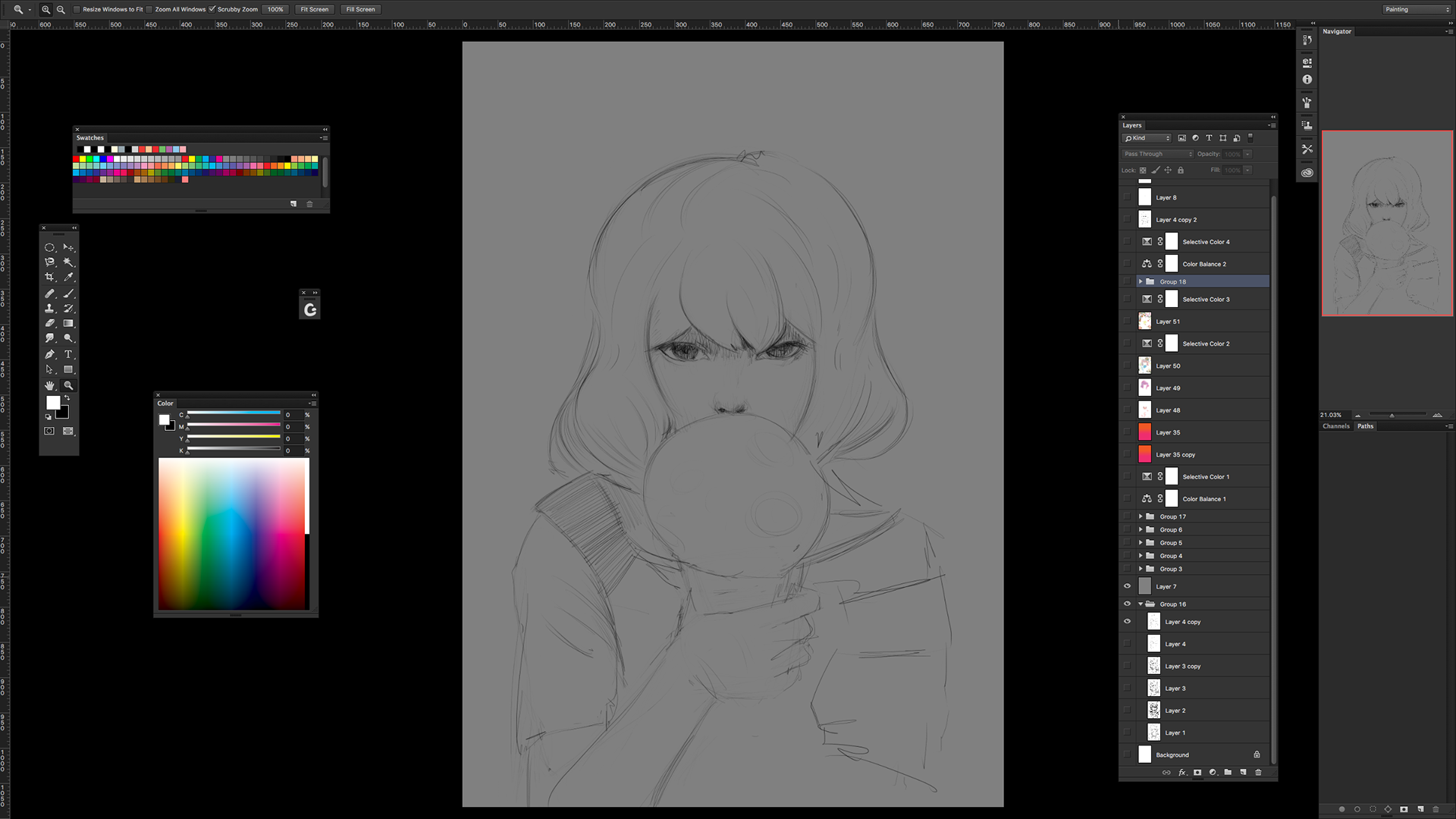
Task: Select the Pen tool in toolbox
Action: click(x=49, y=354)
